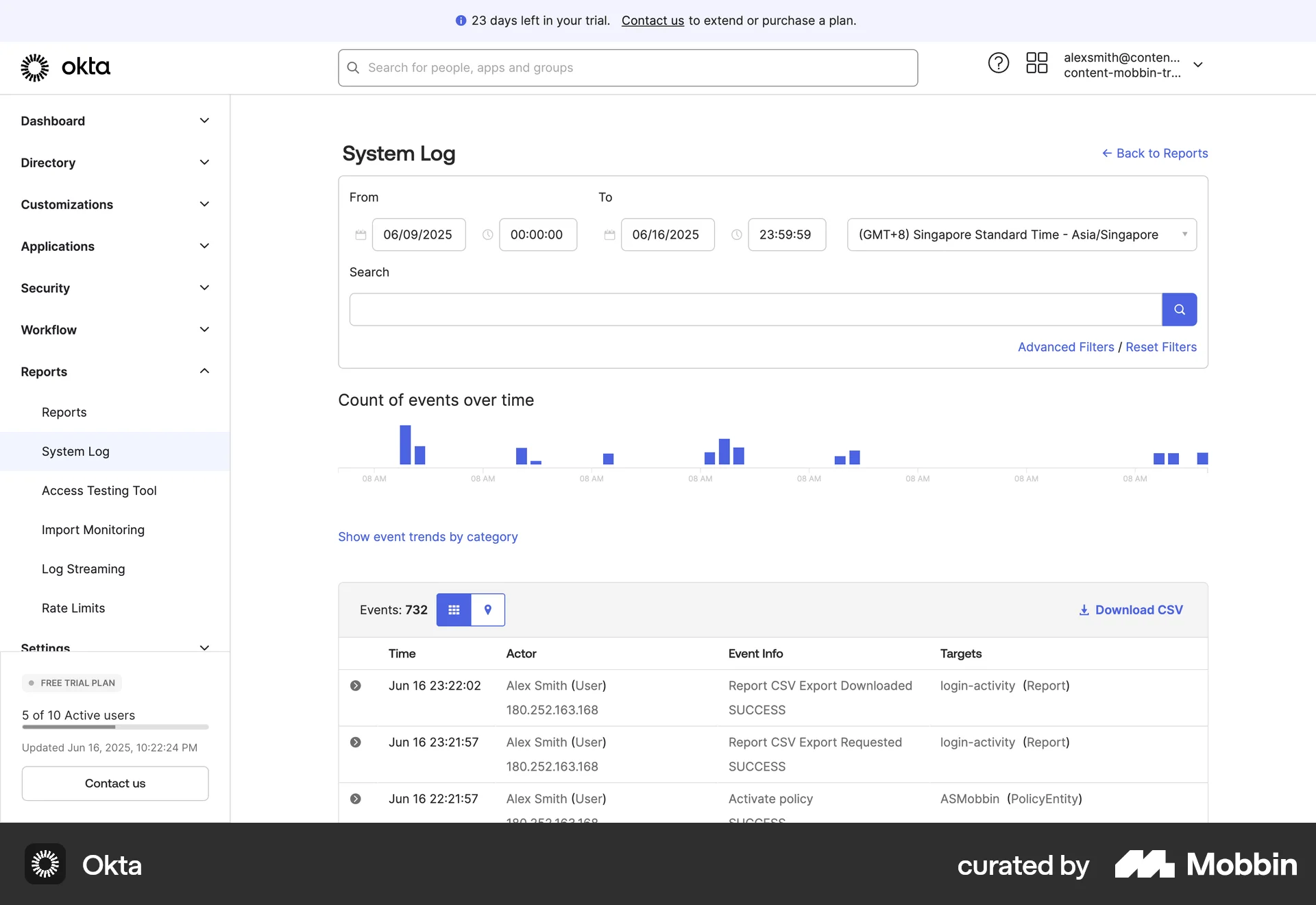Click the download icon next to Download CSV

[x=1083, y=610]
